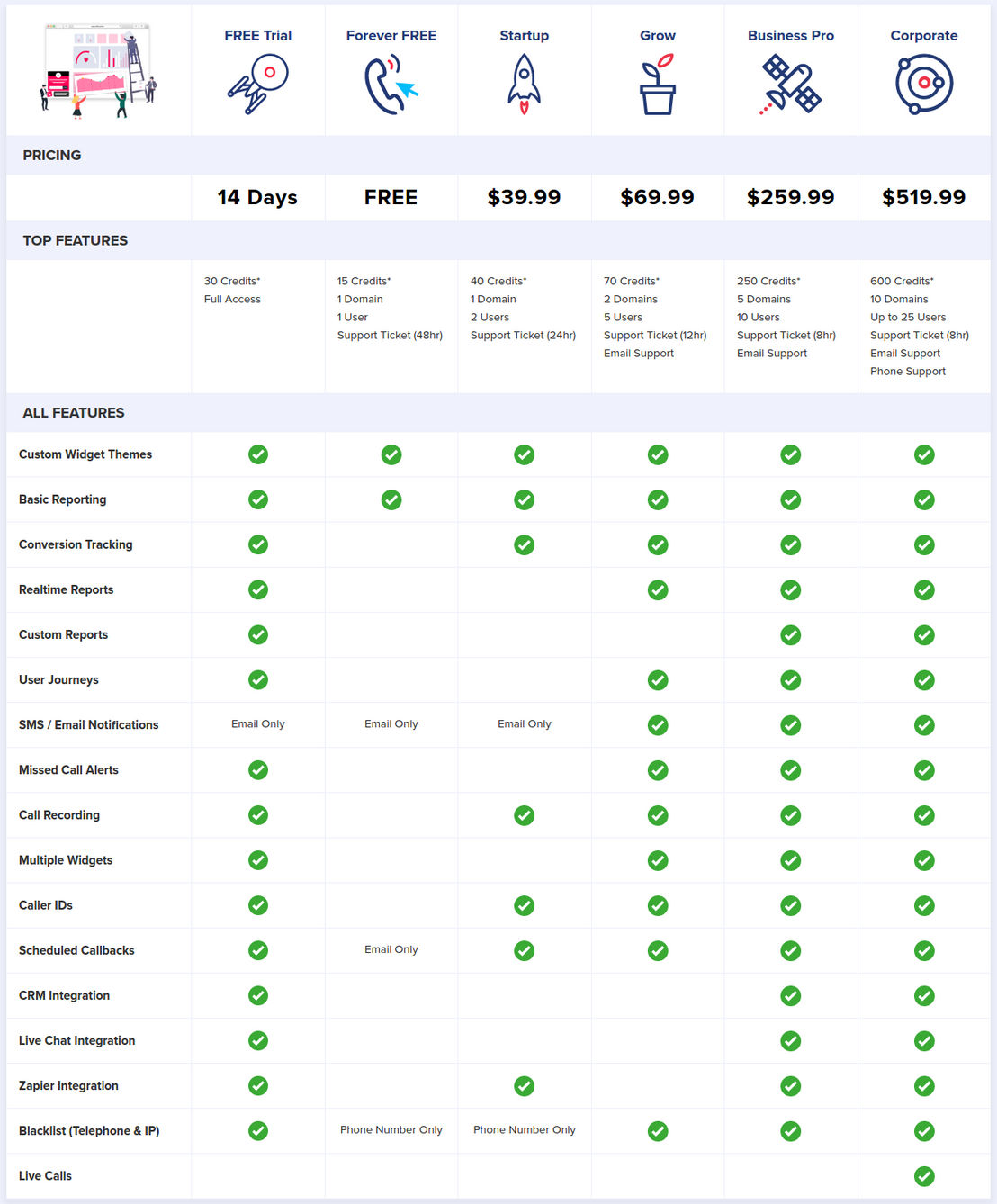Click Phone Number Only under Startup

pyautogui.click(x=525, y=1130)
